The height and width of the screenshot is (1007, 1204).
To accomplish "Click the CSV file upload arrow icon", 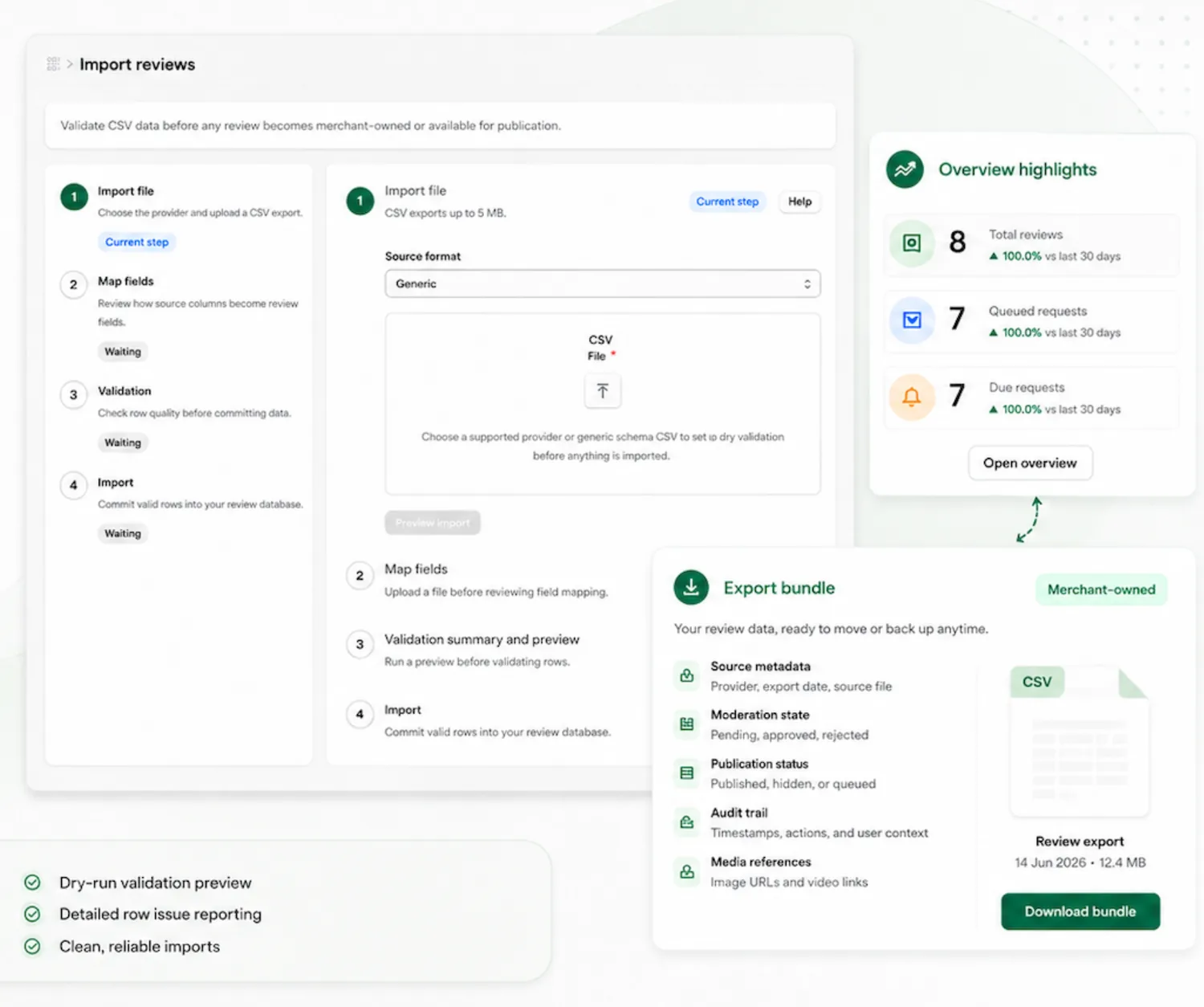I will [603, 391].
